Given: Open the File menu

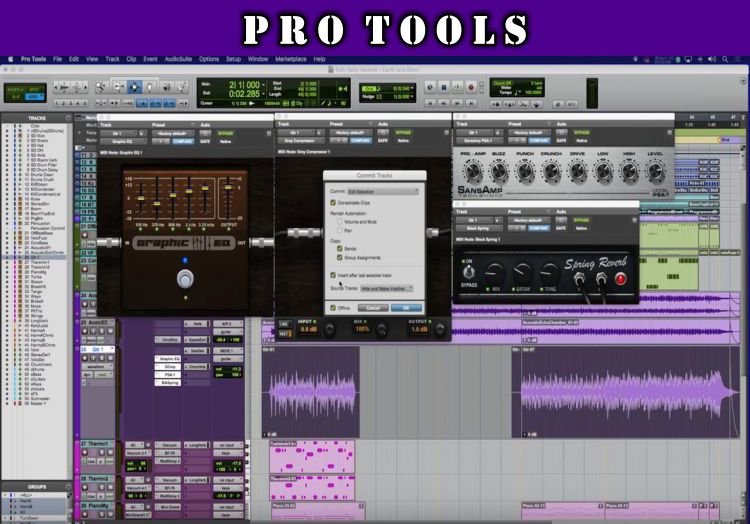Looking at the screenshot, I should click(x=57, y=59).
